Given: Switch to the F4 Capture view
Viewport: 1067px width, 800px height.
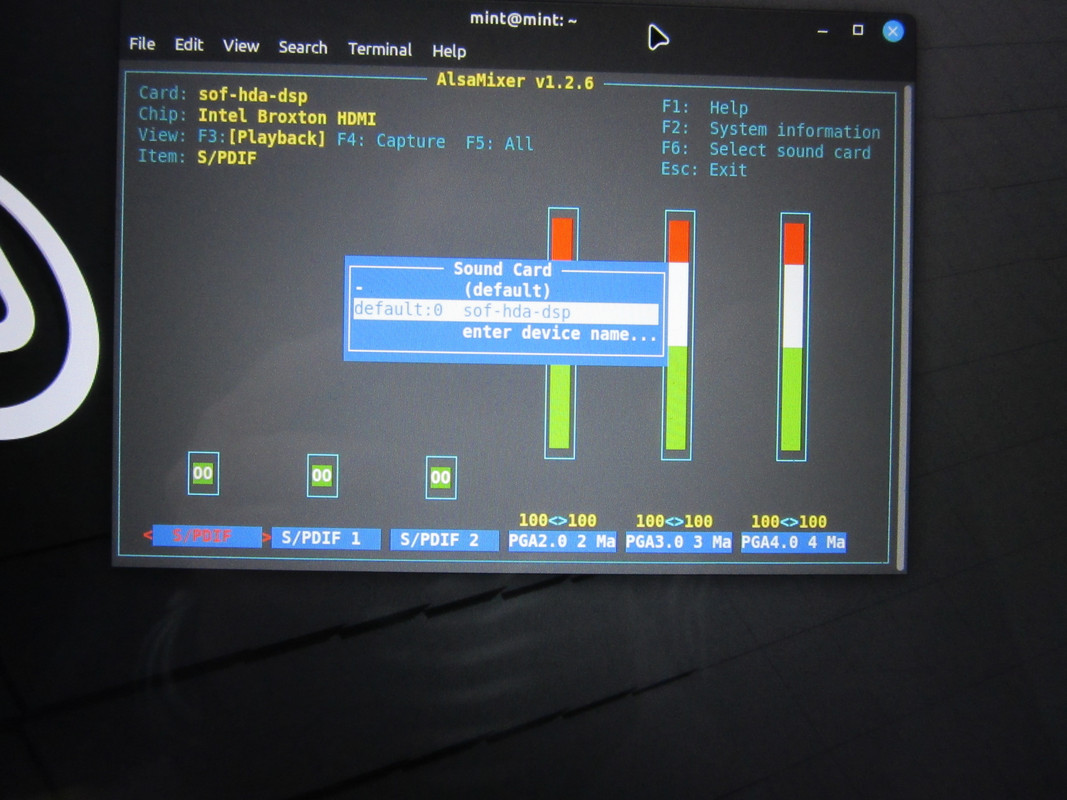Looking at the screenshot, I should pos(391,141).
